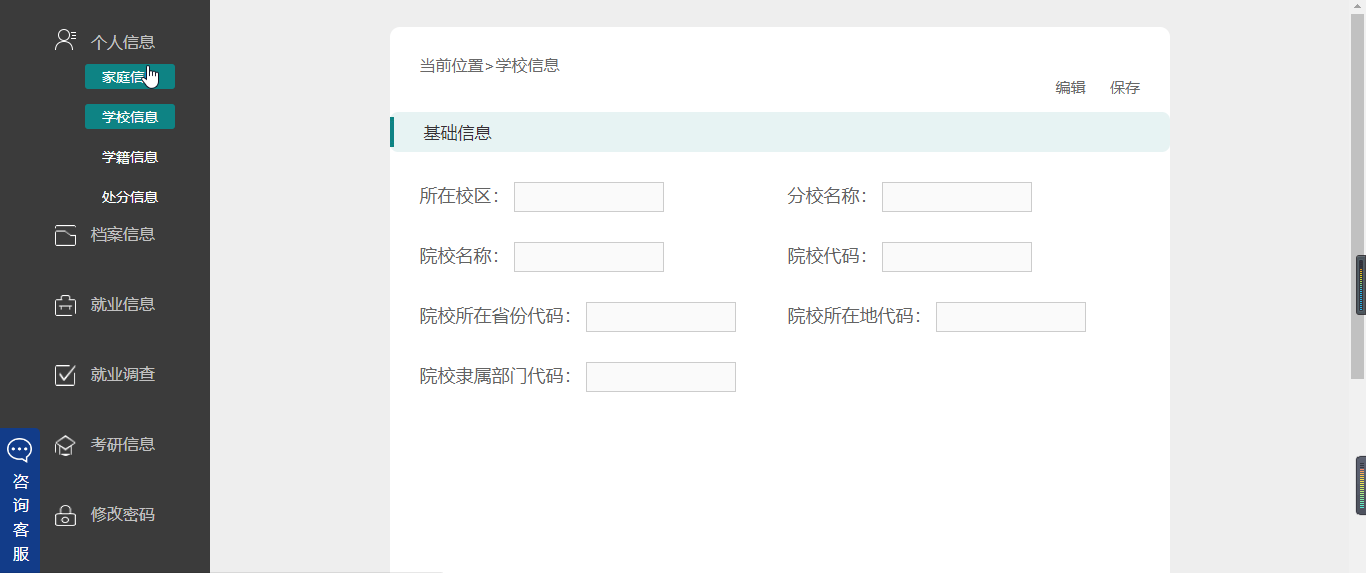This screenshot has height=573, width=1366.
Task: Click the graduation cap icon beside 考研信息
Action: 65,445
